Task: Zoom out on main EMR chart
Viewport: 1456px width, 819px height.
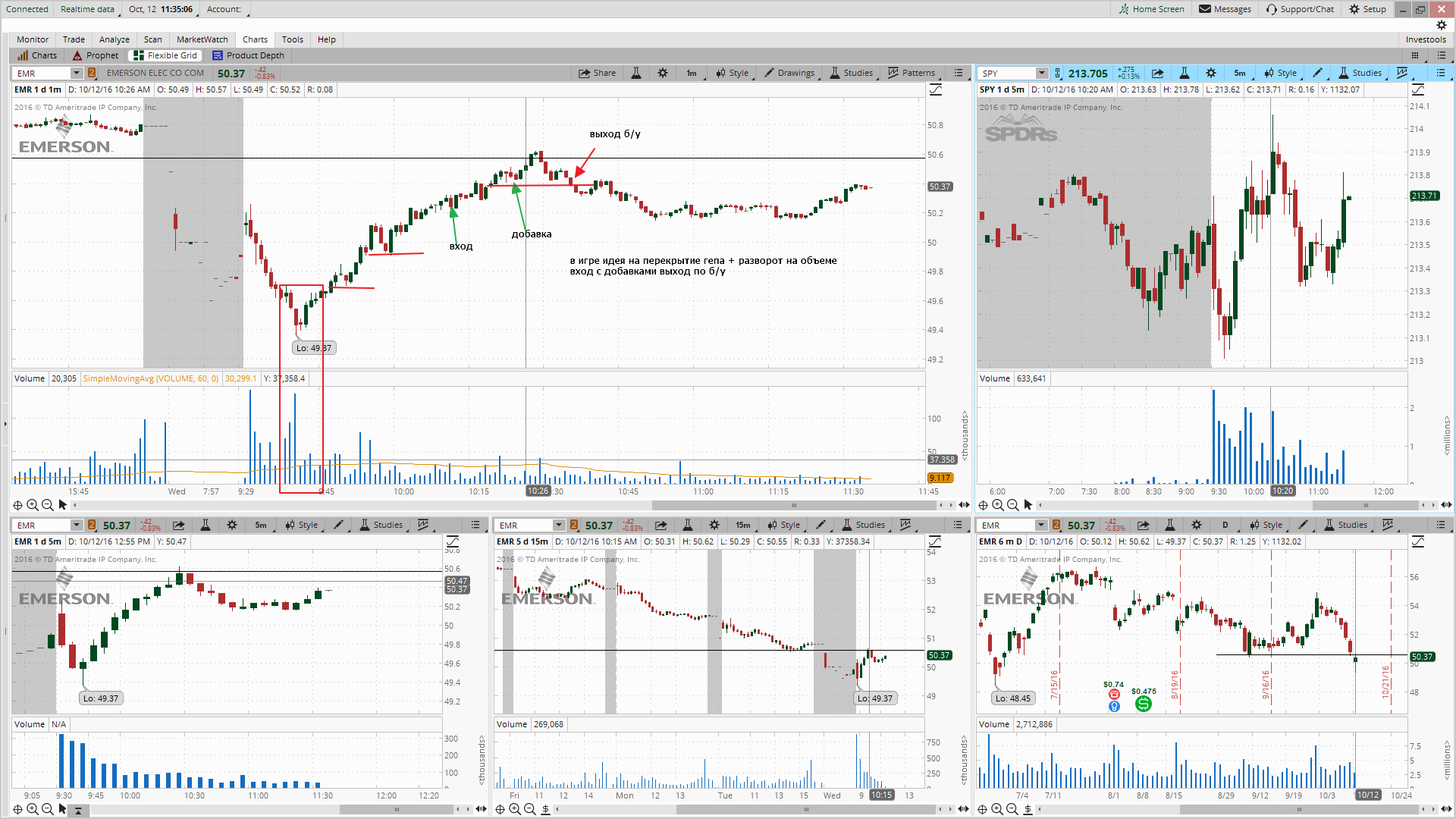Action: (47, 505)
